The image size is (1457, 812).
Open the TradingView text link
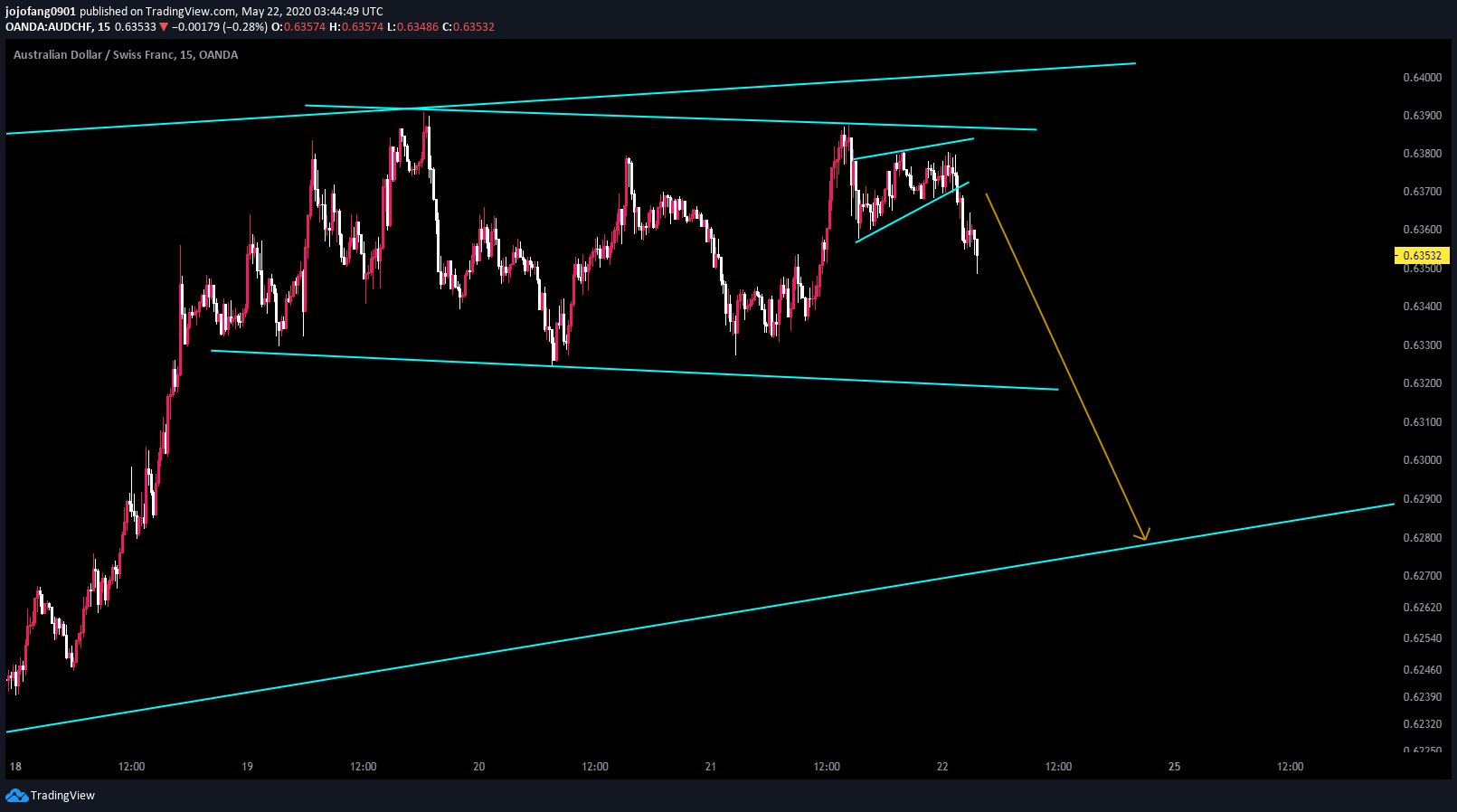tap(62, 796)
